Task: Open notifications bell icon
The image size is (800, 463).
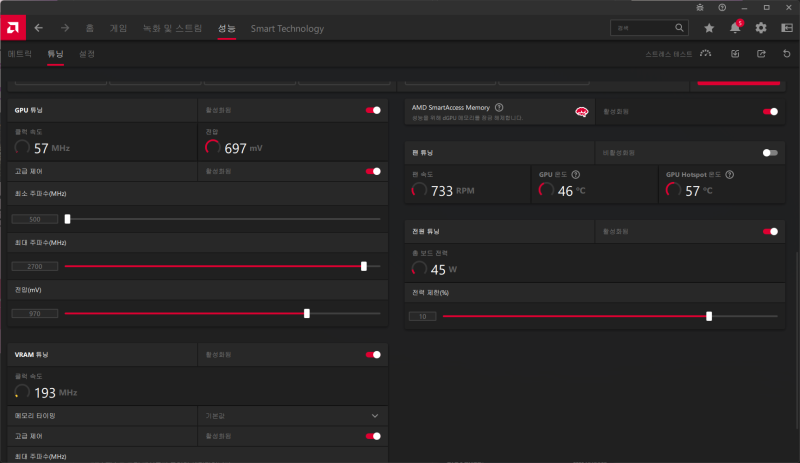Action: pos(735,28)
